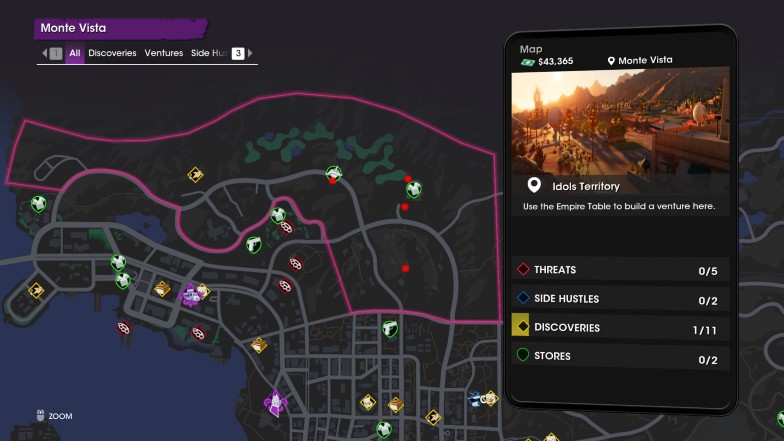Go to the previous filter page with the left arrow
784x441 pixels.
pos(44,53)
